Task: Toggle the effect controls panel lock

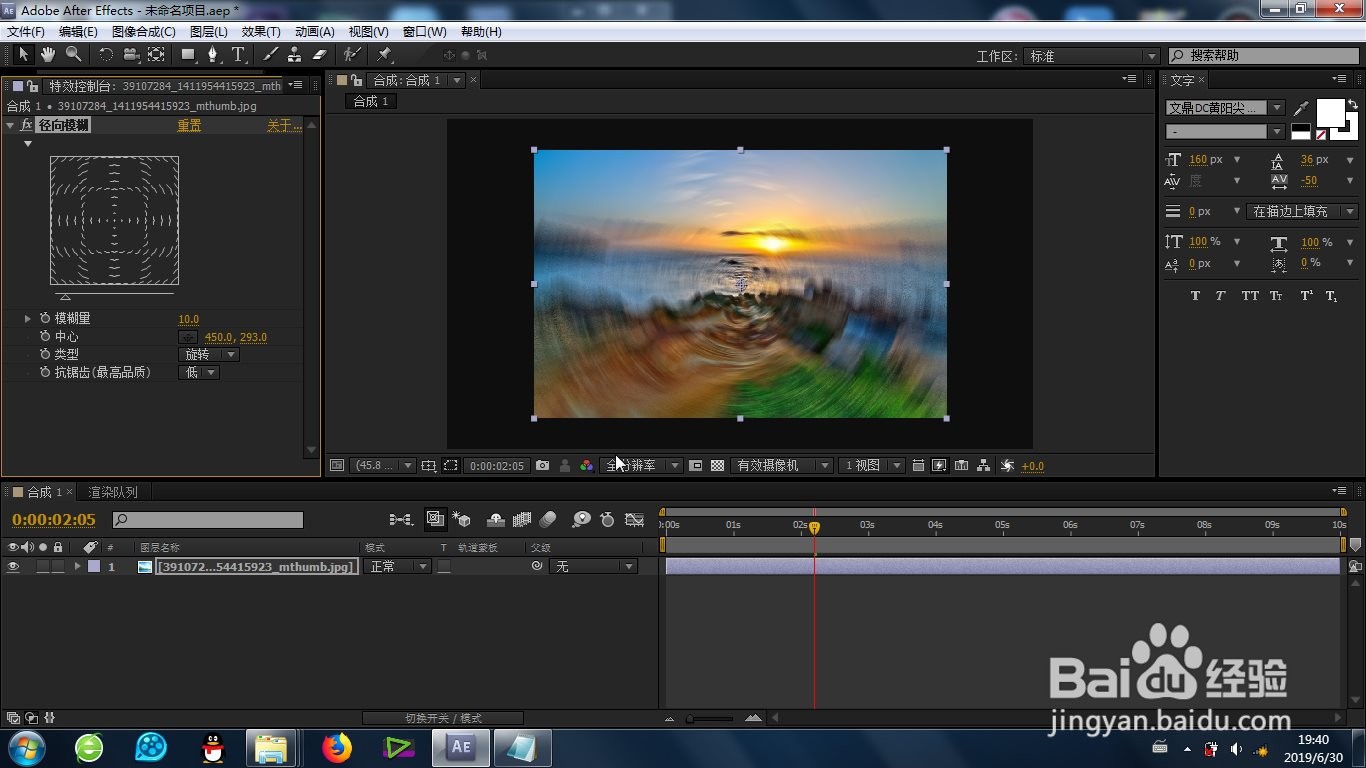Action: tap(33, 86)
